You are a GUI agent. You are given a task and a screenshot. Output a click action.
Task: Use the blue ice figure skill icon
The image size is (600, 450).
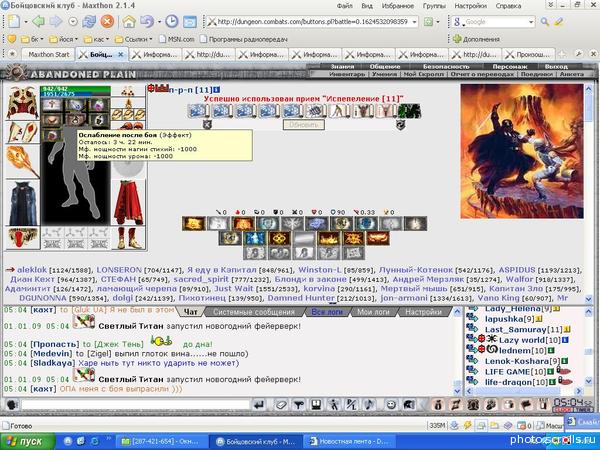254,238
